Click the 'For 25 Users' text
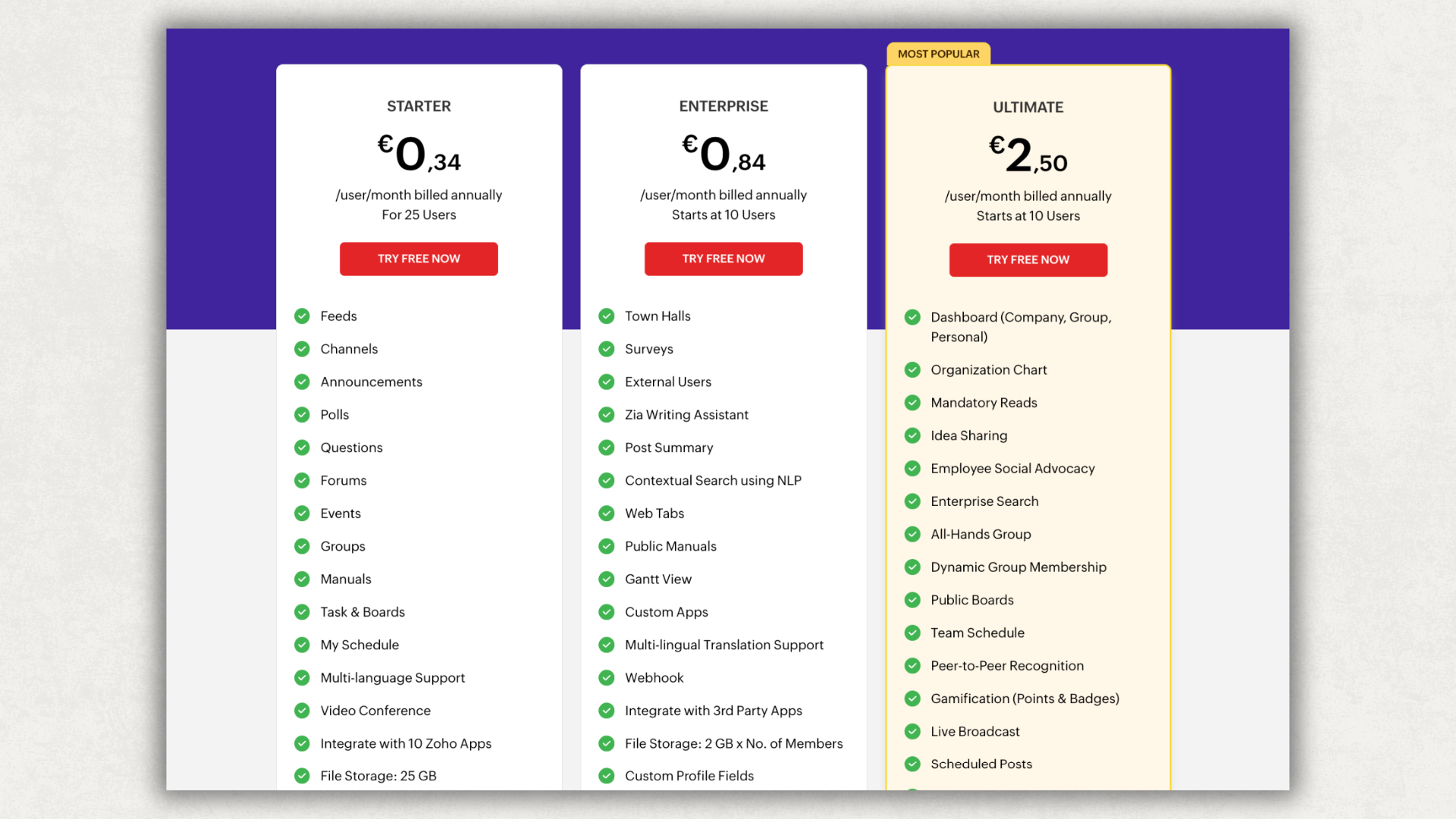 419,215
